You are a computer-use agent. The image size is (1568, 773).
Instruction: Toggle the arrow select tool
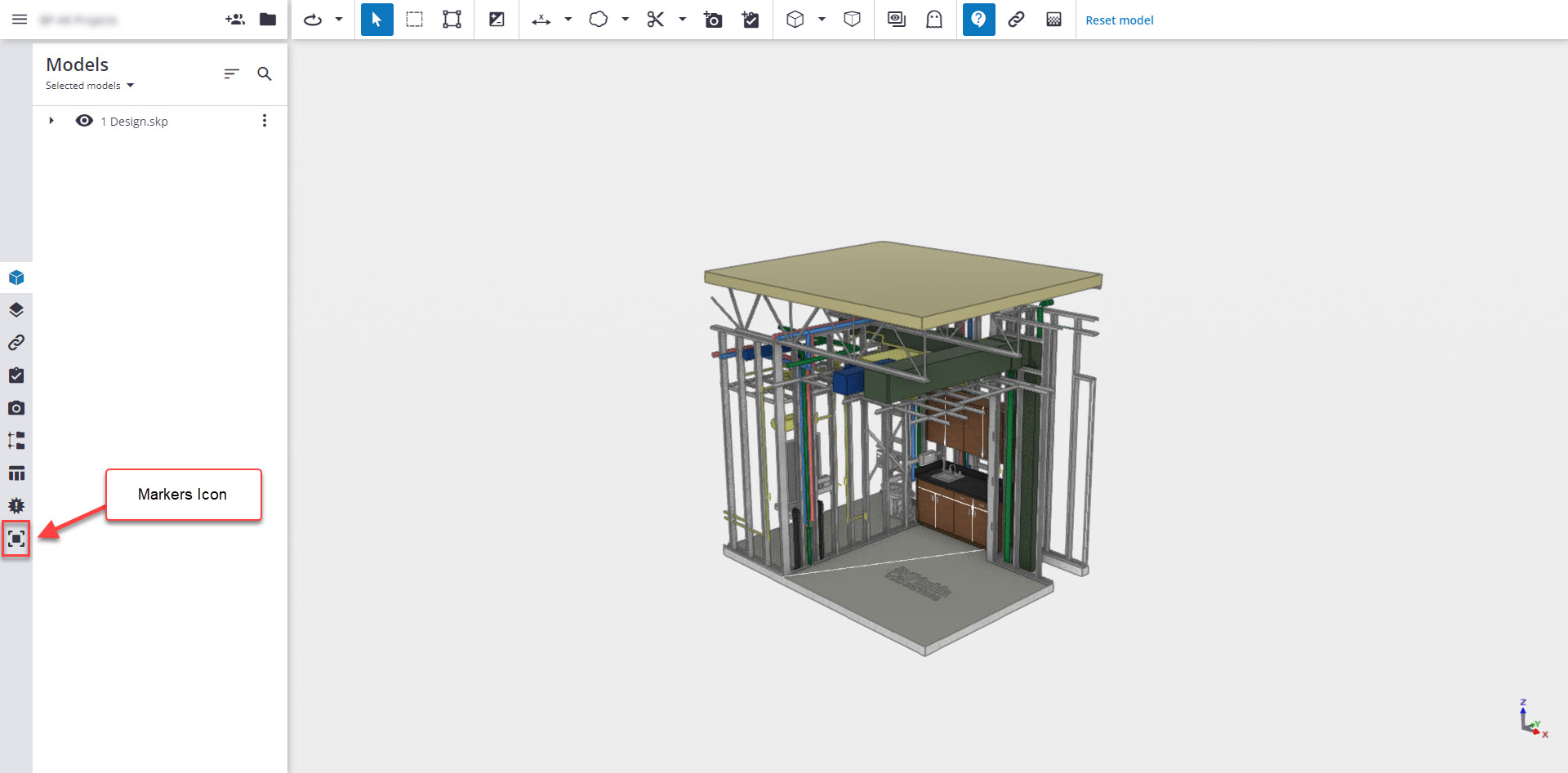pos(376,20)
